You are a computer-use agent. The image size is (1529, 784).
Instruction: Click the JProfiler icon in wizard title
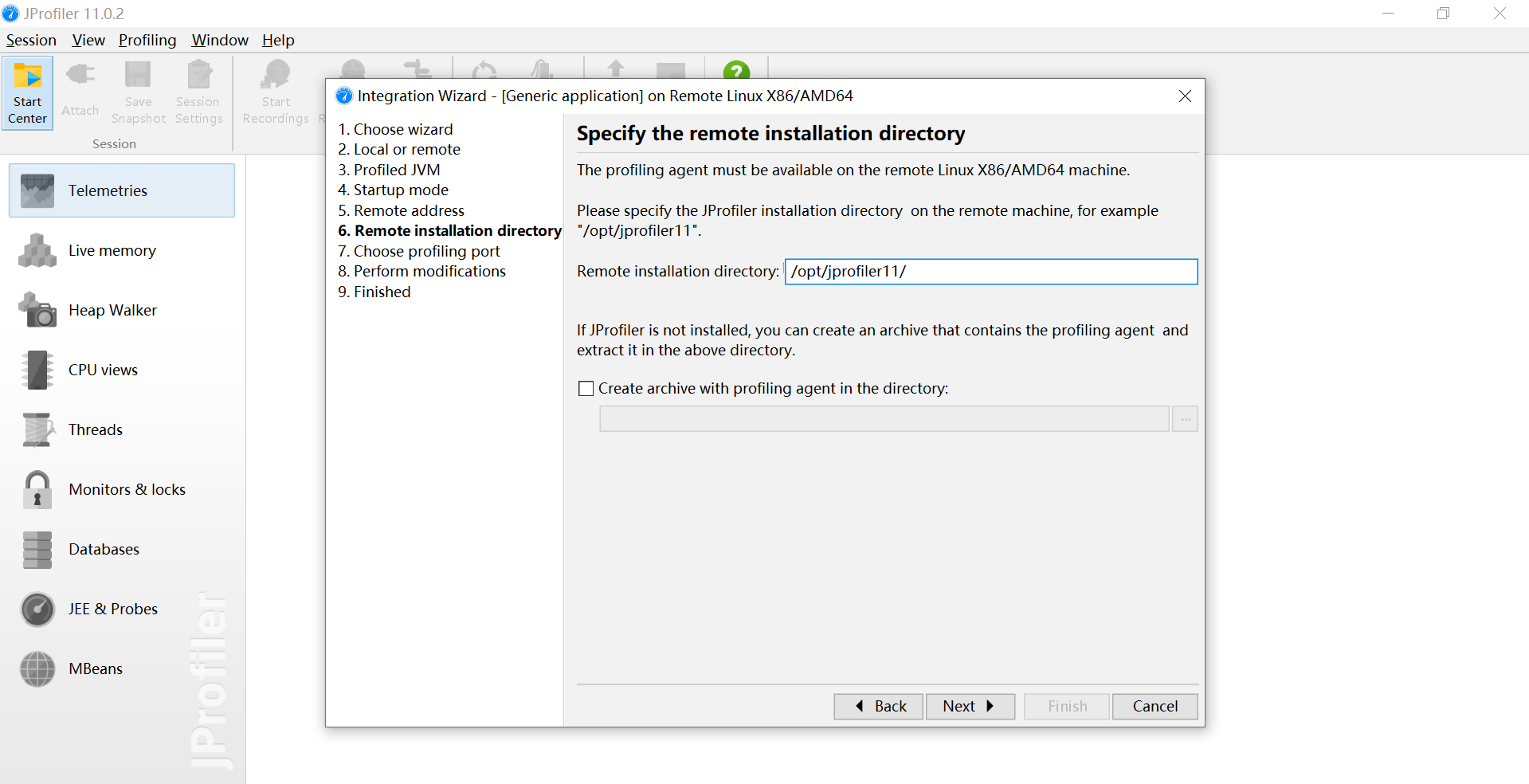344,96
